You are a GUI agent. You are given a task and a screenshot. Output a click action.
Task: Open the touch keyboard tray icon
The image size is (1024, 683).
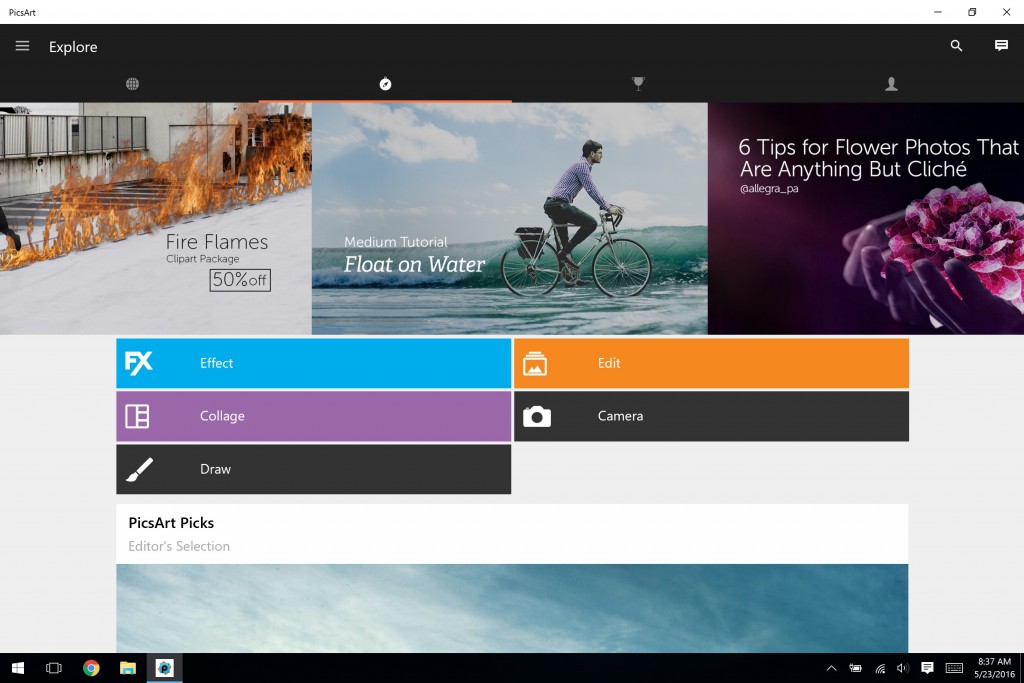[x=954, y=668]
